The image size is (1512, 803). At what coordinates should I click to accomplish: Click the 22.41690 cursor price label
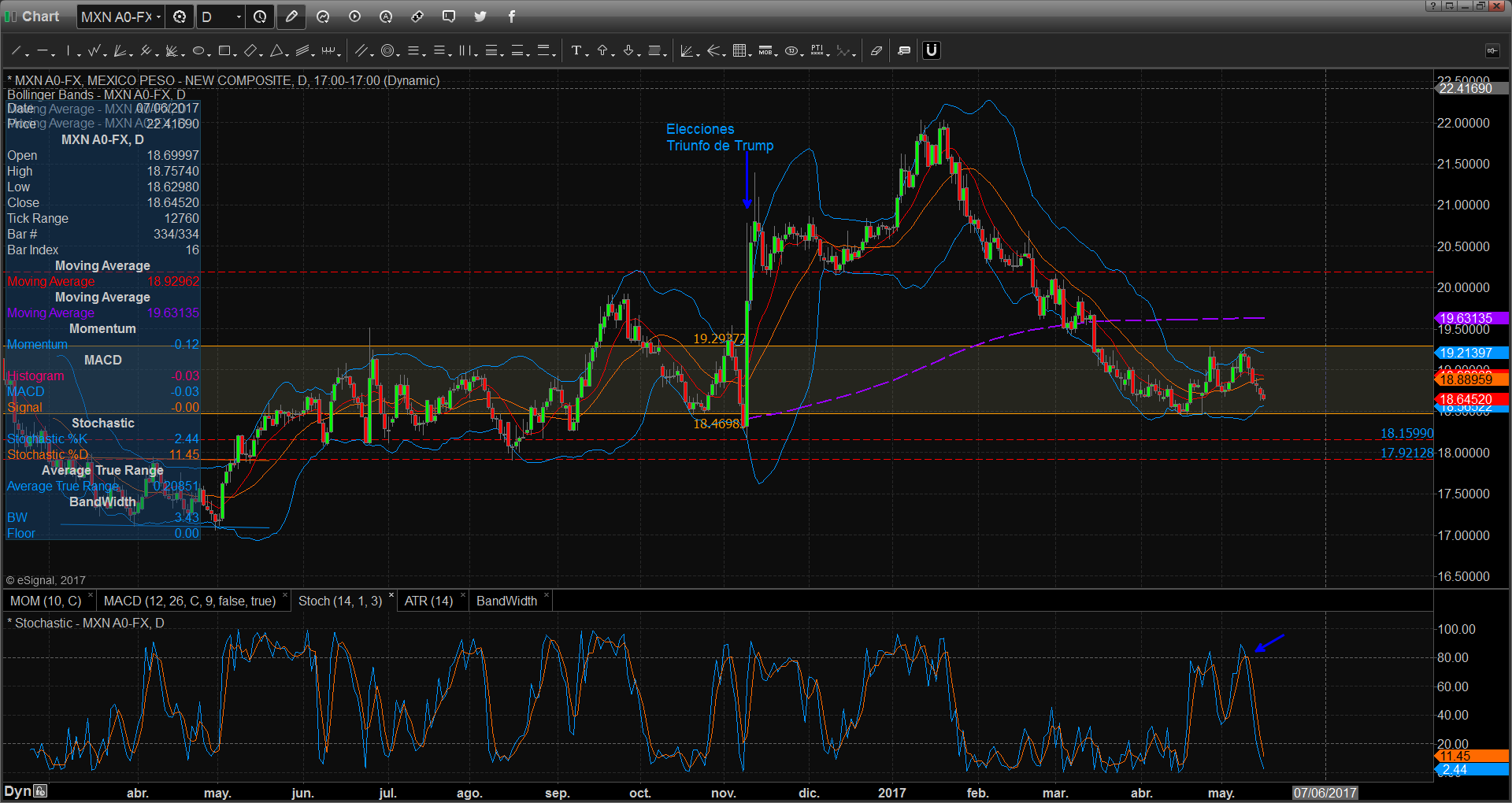pyautogui.click(x=1471, y=88)
